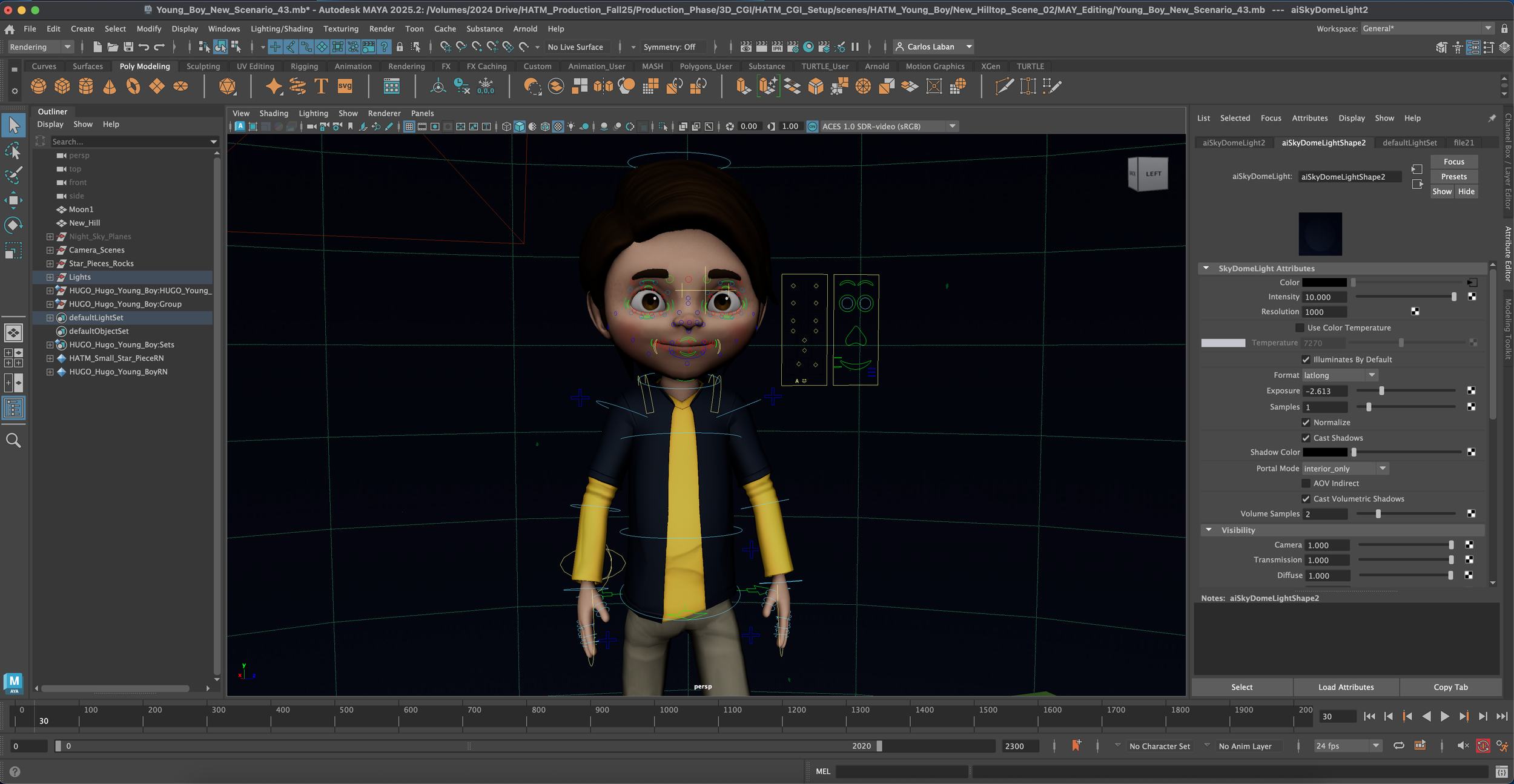The width and height of the screenshot is (1514, 784).
Task: Create a polygon cone from shelf
Action: tap(110, 87)
